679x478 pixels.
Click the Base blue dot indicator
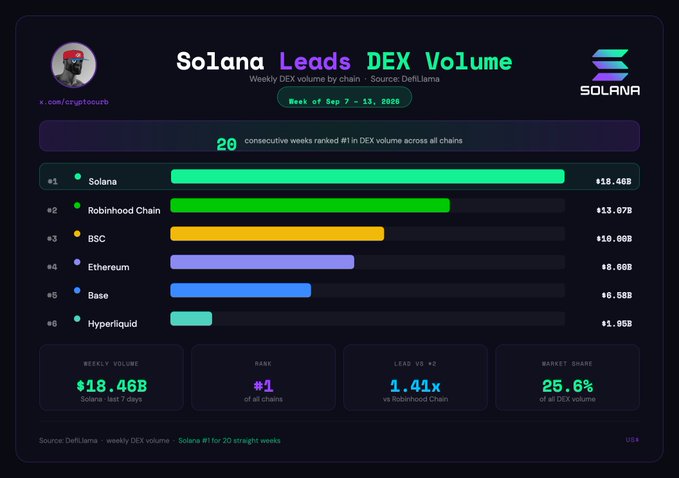point(77,291)
